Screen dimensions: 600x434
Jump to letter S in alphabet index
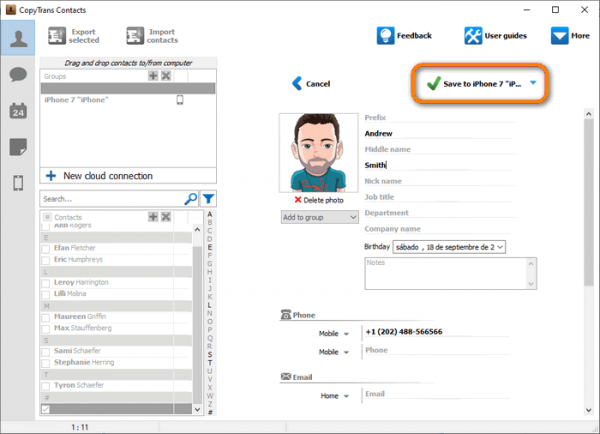coord(208,352)
